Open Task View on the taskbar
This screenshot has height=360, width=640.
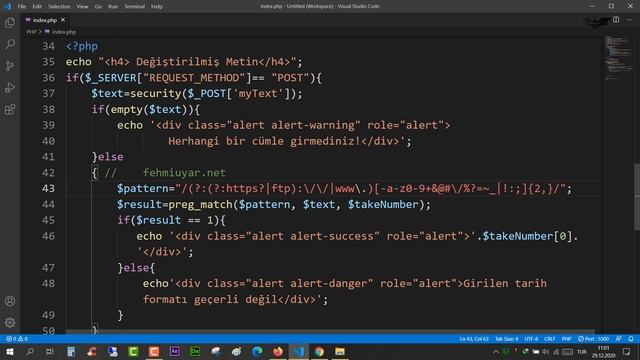50,351
